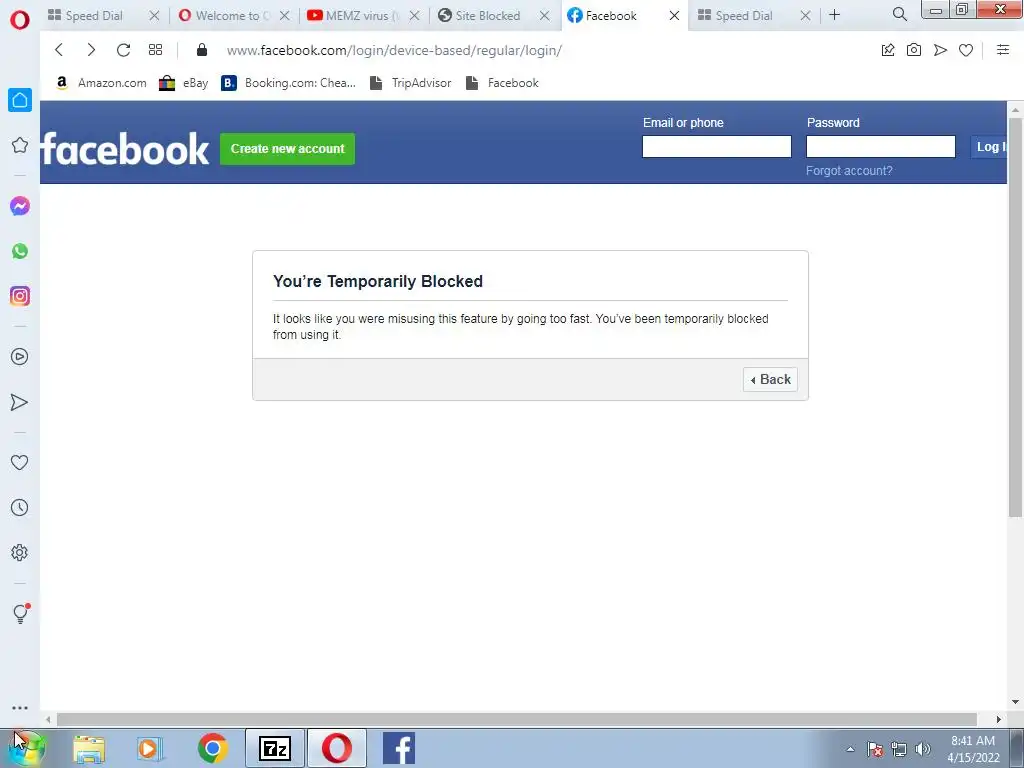Open the Facebook bookmark in bookmarks bar
This screenshot has width=1024, height=768.
(x=503, y=83)
